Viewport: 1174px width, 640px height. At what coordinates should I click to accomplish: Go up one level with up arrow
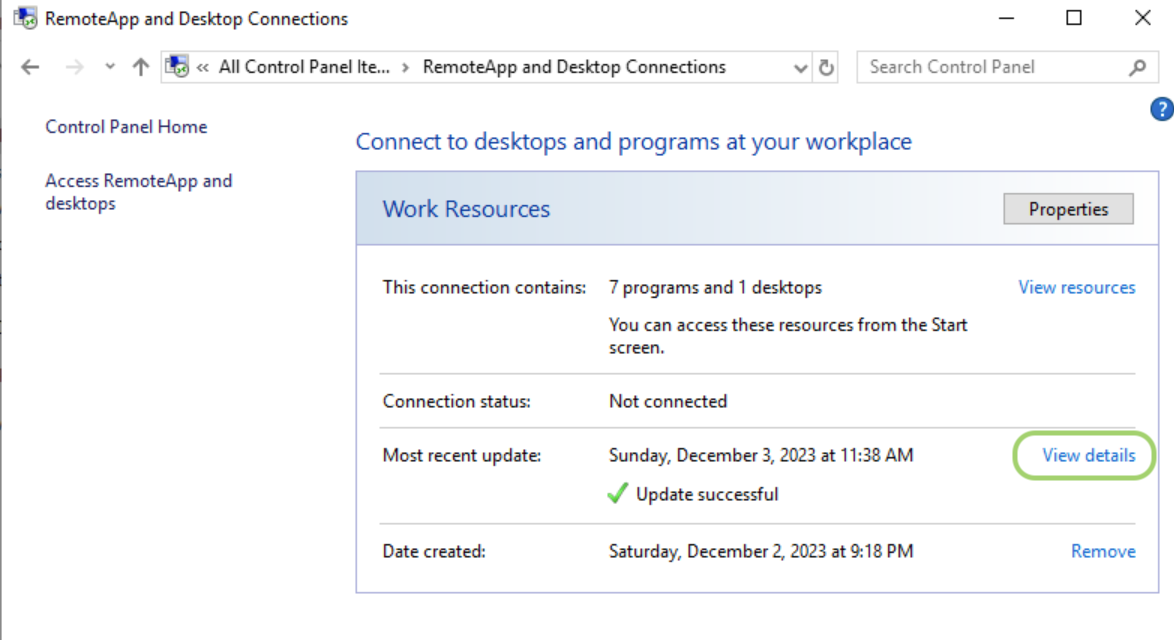(140, 67)
